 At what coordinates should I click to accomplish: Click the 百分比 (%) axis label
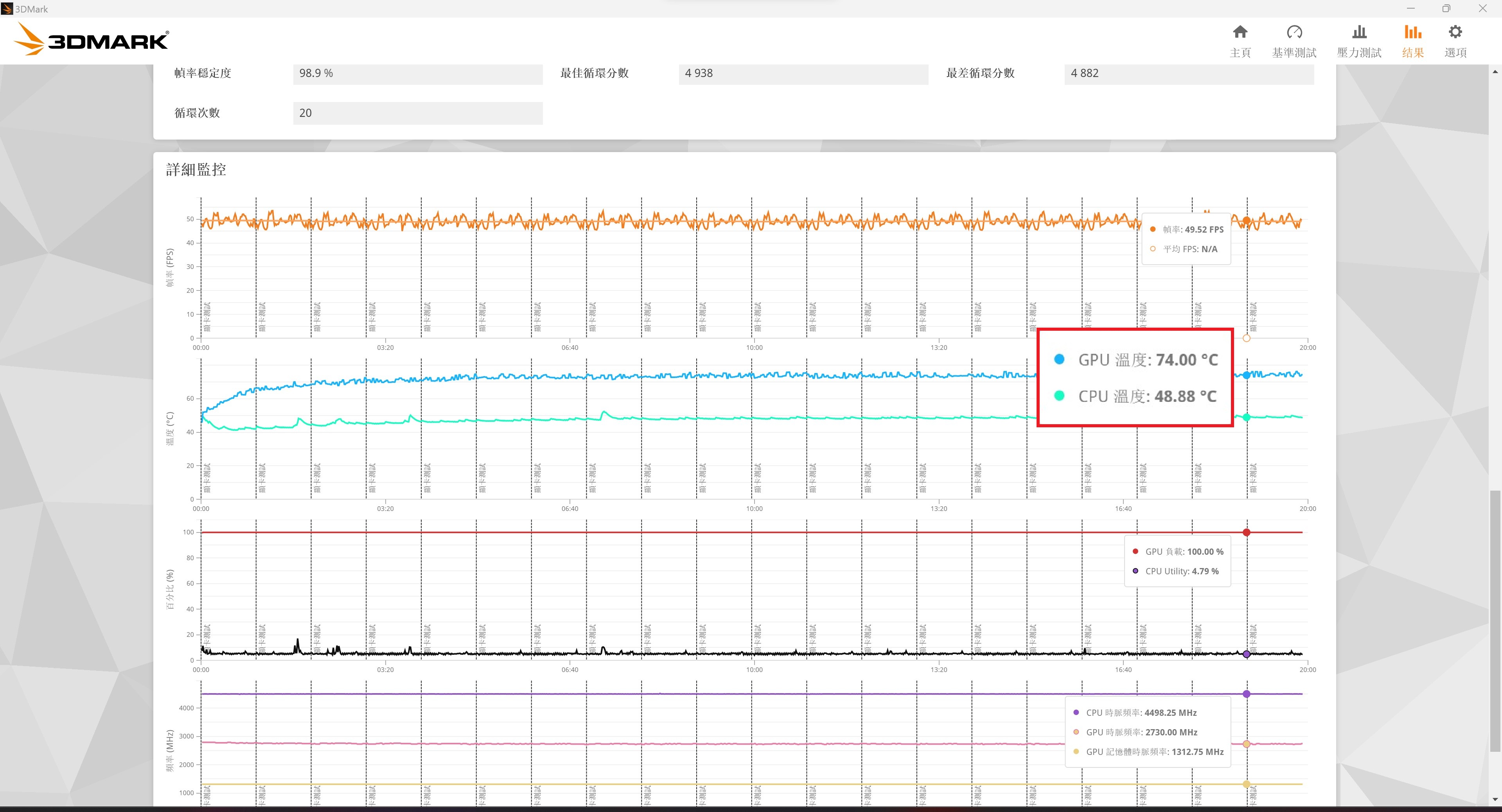click(170, 589)
